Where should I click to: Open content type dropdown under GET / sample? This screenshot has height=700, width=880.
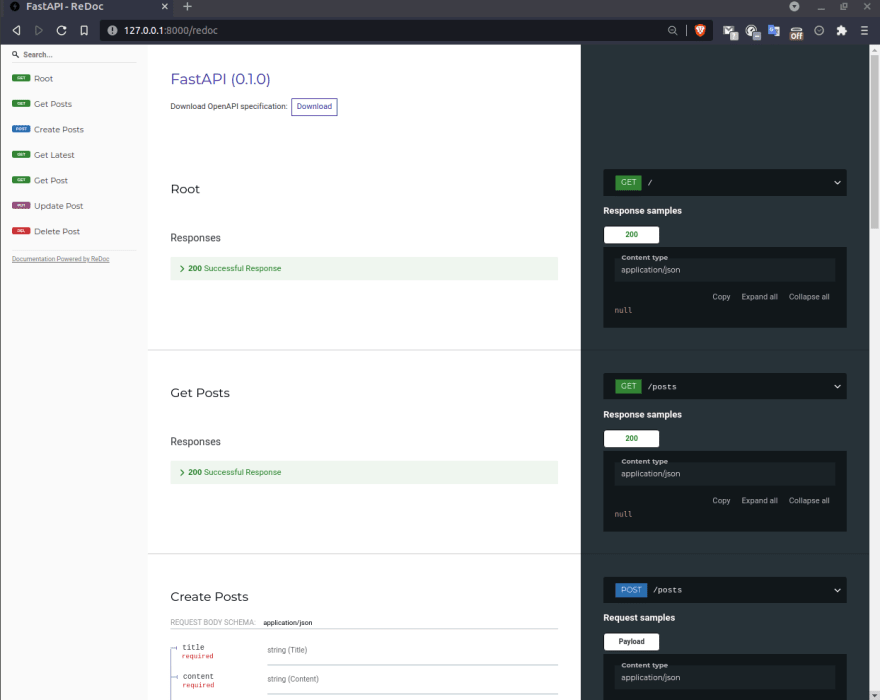click(x=725, y=270)
